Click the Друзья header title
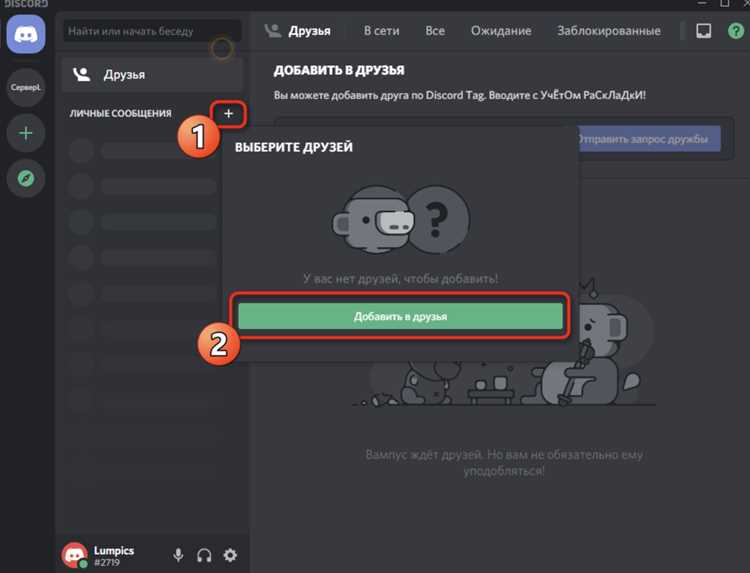 309,31
